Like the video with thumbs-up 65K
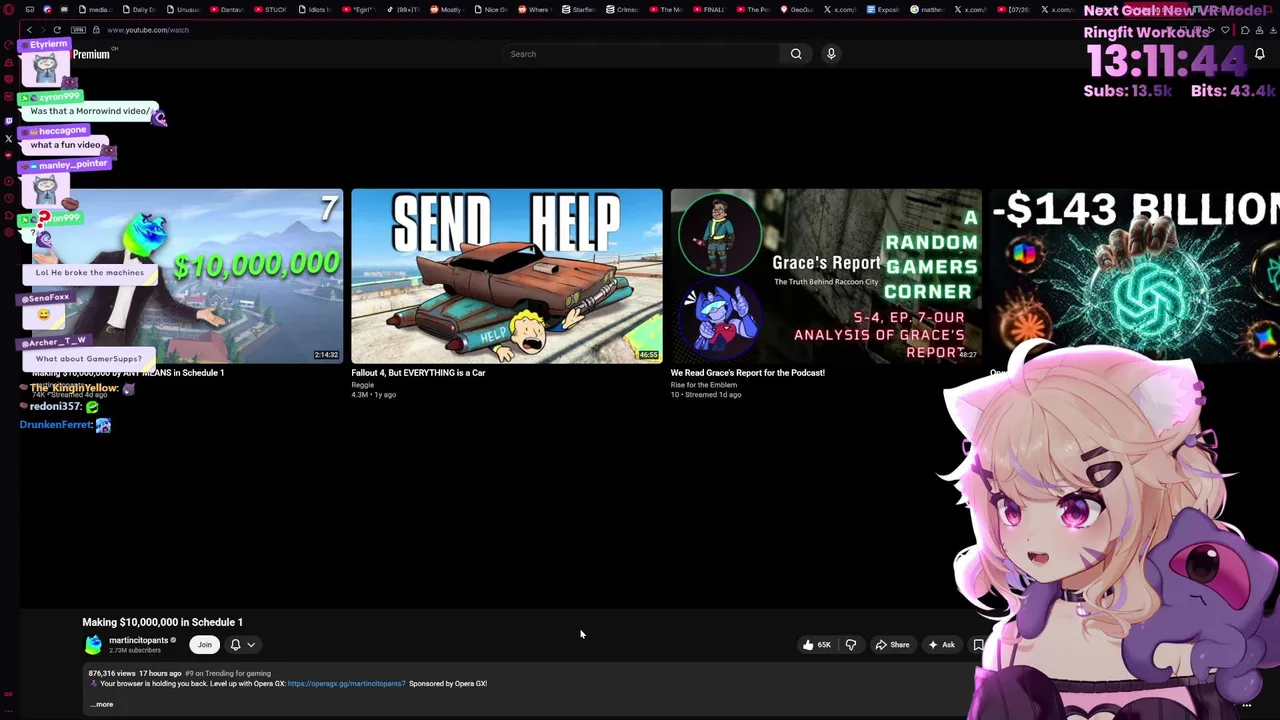Screen dimensions: 1280x720 point(817,645)
